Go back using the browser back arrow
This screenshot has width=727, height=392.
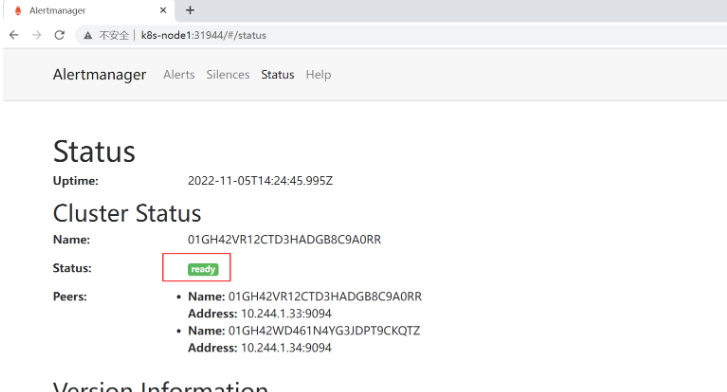[x=14, y=35]
